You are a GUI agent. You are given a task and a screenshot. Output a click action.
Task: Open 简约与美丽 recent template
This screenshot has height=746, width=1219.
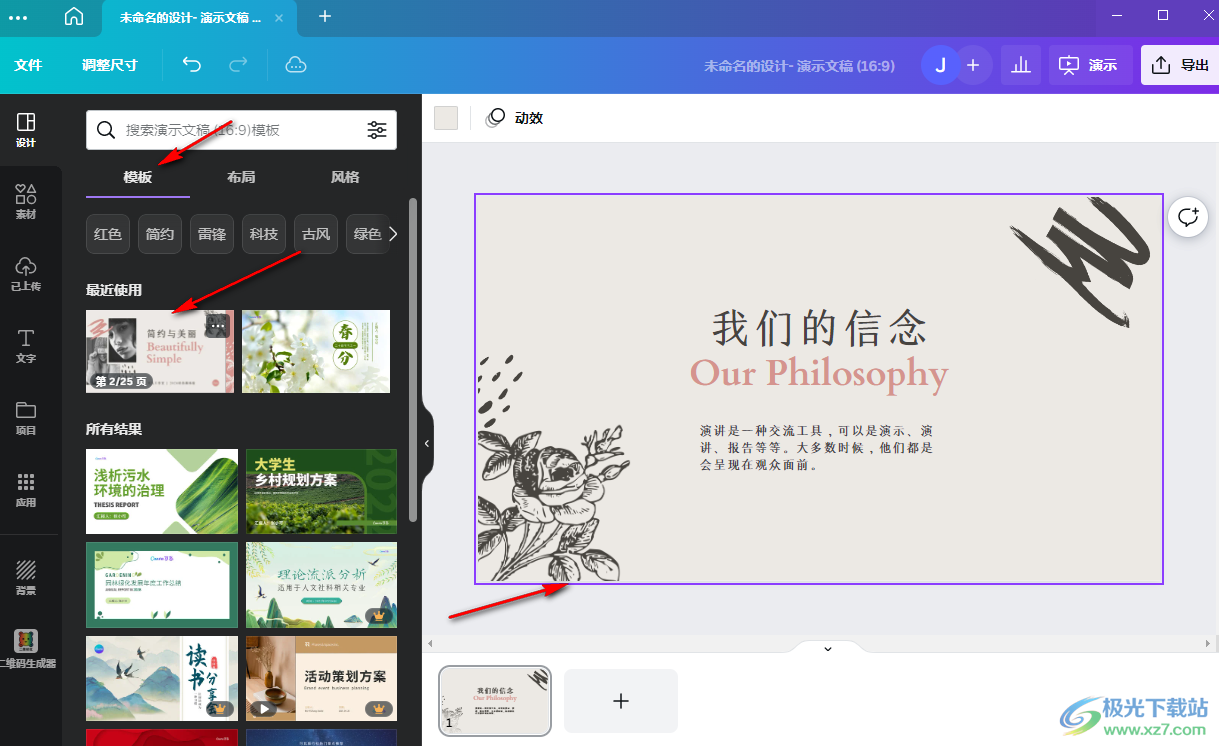point(160,351)
